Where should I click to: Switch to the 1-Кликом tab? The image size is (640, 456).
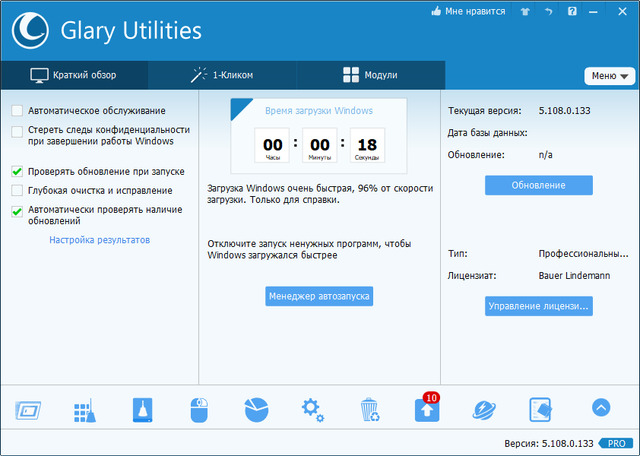coord(222,75)
